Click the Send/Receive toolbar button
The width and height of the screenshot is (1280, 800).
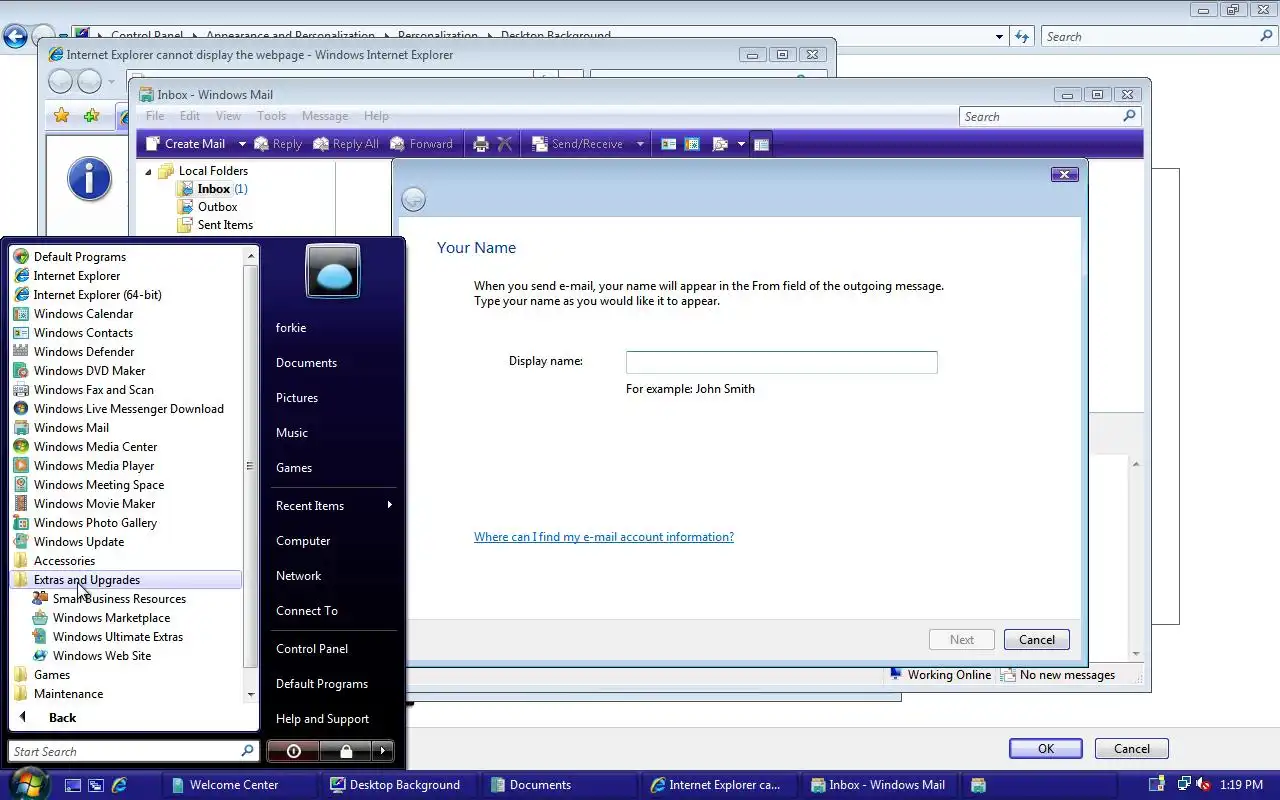pyautogui.click(x=577, y=144)
